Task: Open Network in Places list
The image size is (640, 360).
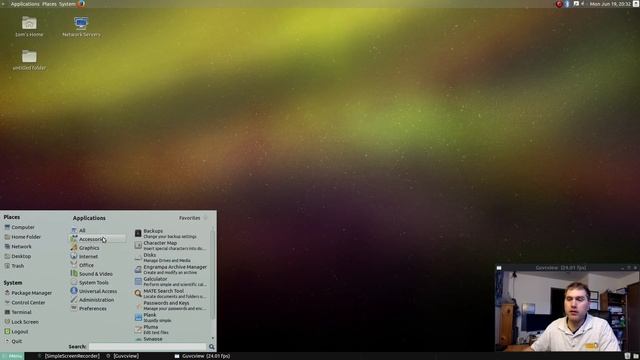Action: click(x=18, y=247)
